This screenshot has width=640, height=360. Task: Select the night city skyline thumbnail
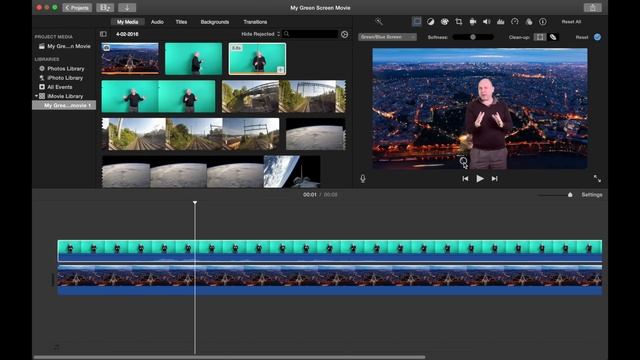[x=130, y=58]
